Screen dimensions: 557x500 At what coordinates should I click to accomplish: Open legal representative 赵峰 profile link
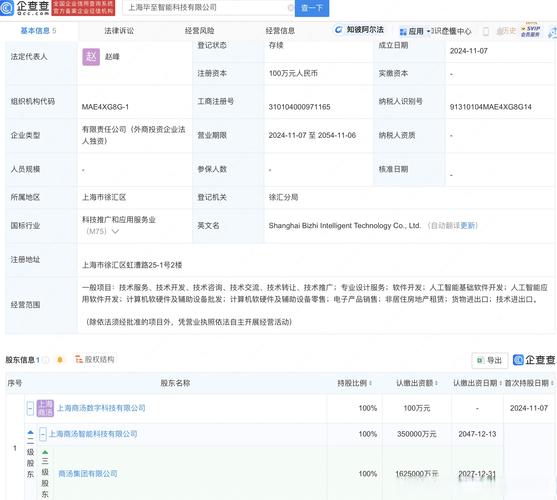point(112,56)
